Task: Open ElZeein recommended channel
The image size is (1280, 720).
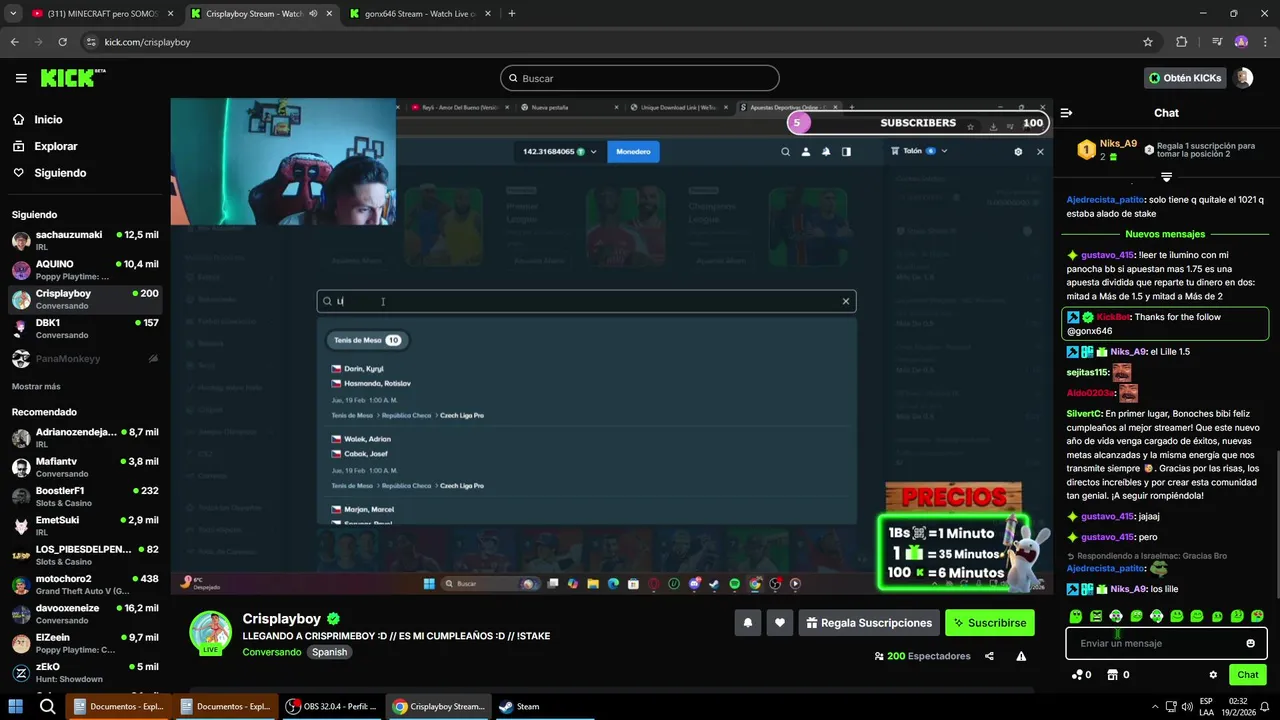Action: click(x=85, y=643)
